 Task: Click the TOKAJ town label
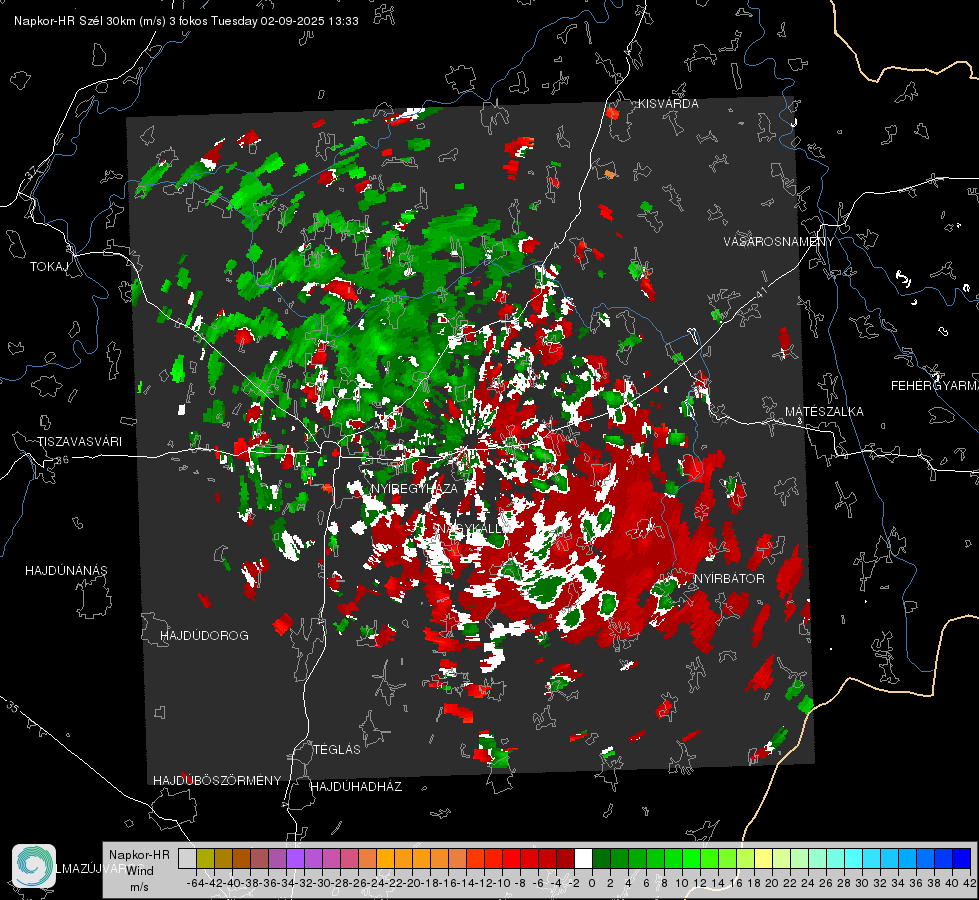point(49,267)
